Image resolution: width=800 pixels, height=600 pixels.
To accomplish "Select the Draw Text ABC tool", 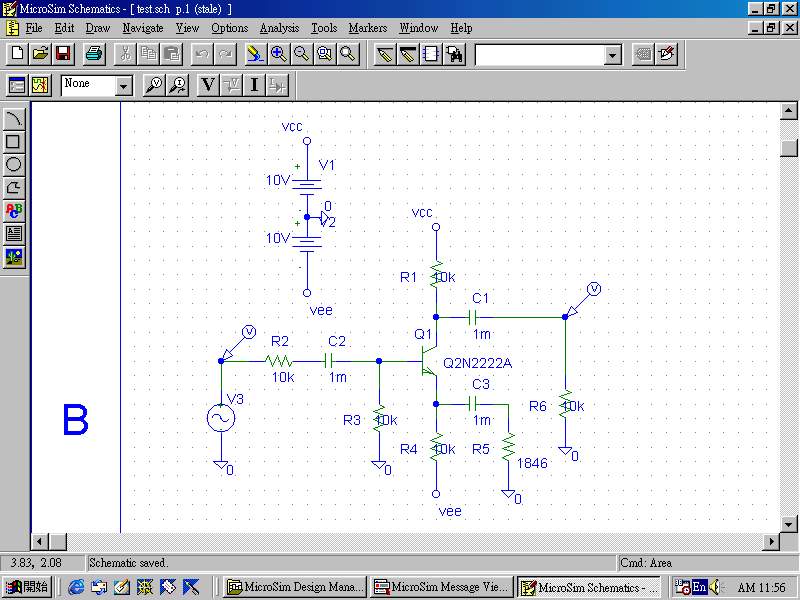I will (14, 210).
